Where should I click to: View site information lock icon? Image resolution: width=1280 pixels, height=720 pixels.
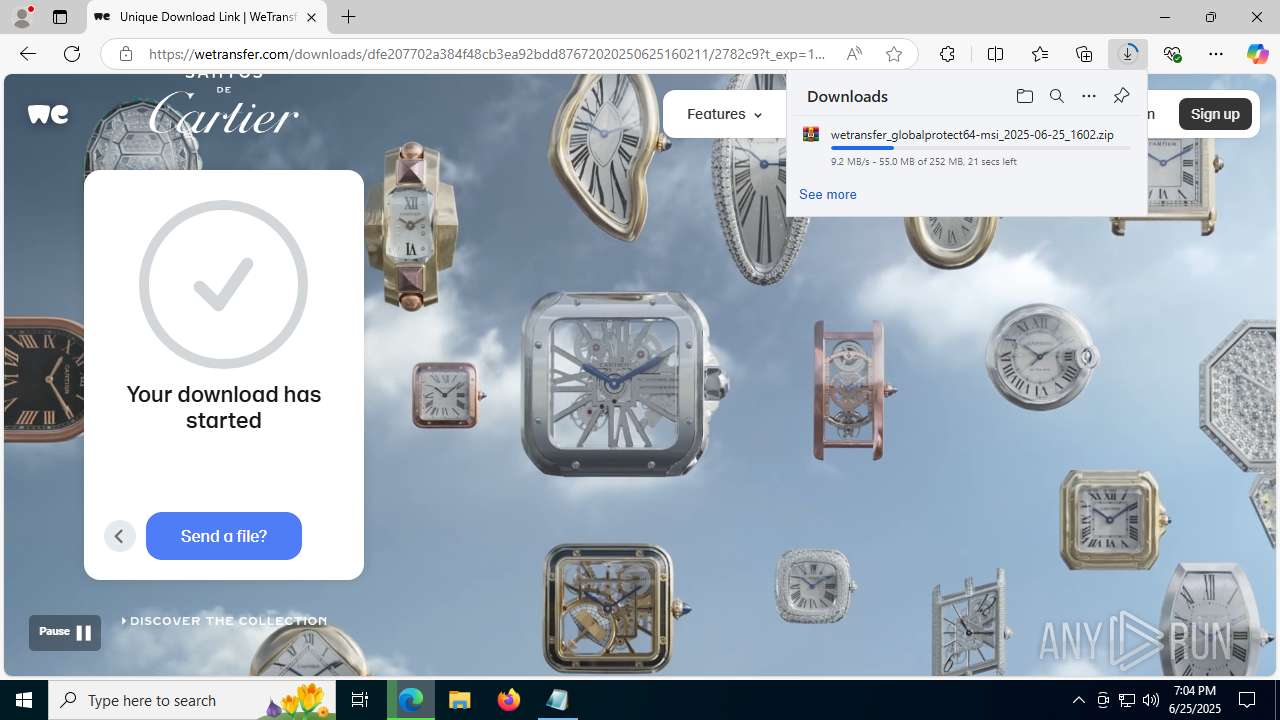[x=125, y=54]
